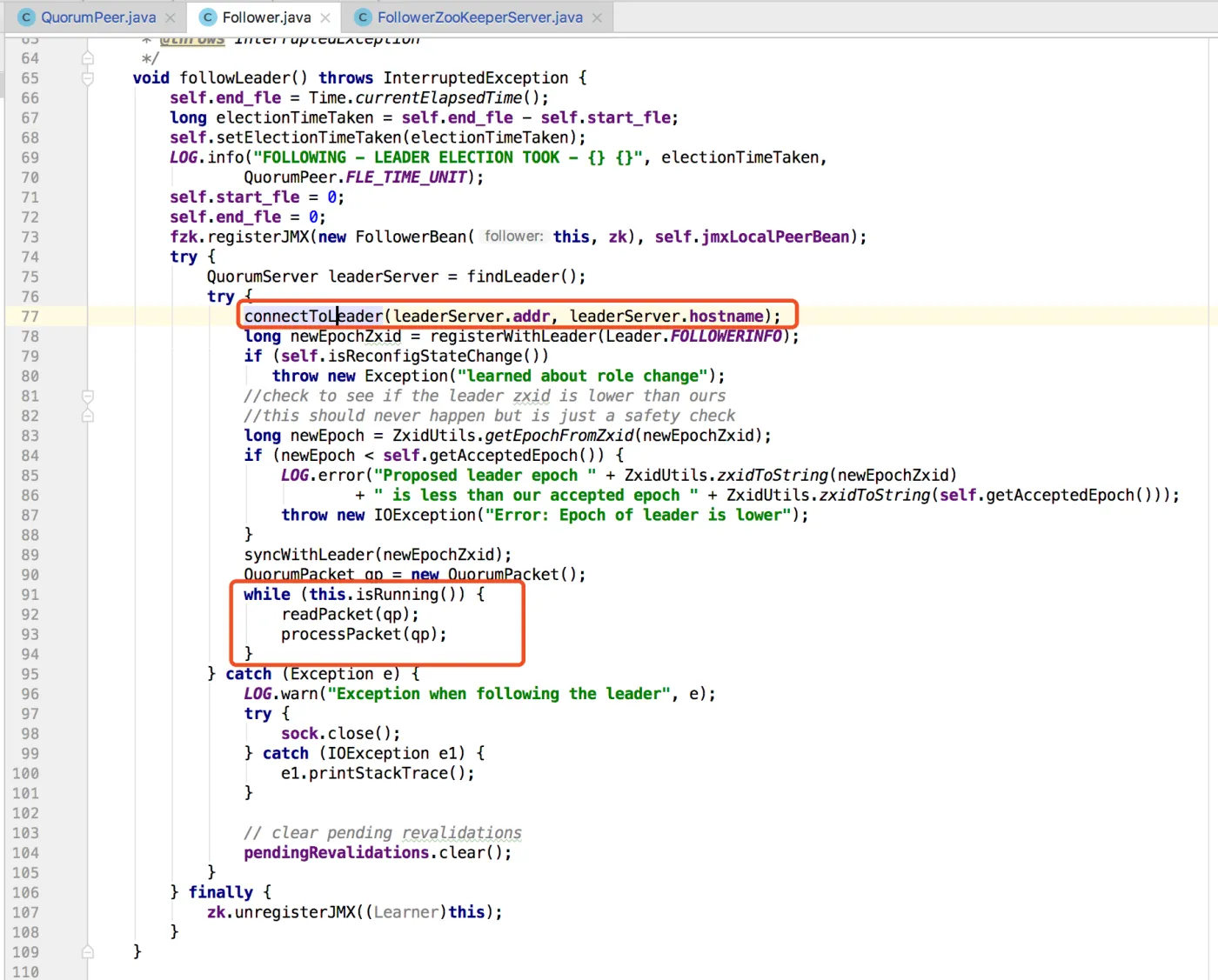
Task: Click line number 91 in the gutter
Action: click(x=30, y=595)
